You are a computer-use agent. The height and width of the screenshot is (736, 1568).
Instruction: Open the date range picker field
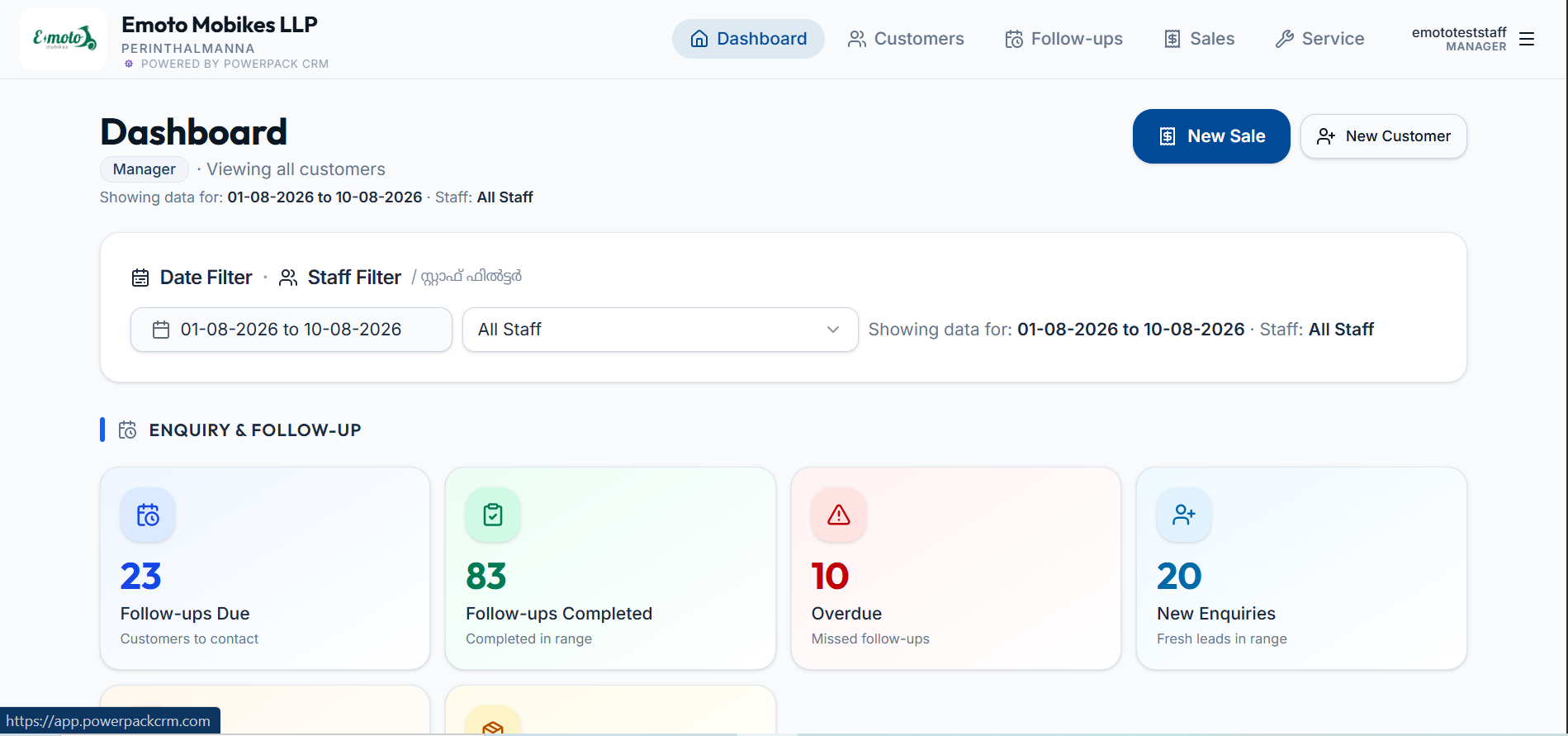coord(291,330)
